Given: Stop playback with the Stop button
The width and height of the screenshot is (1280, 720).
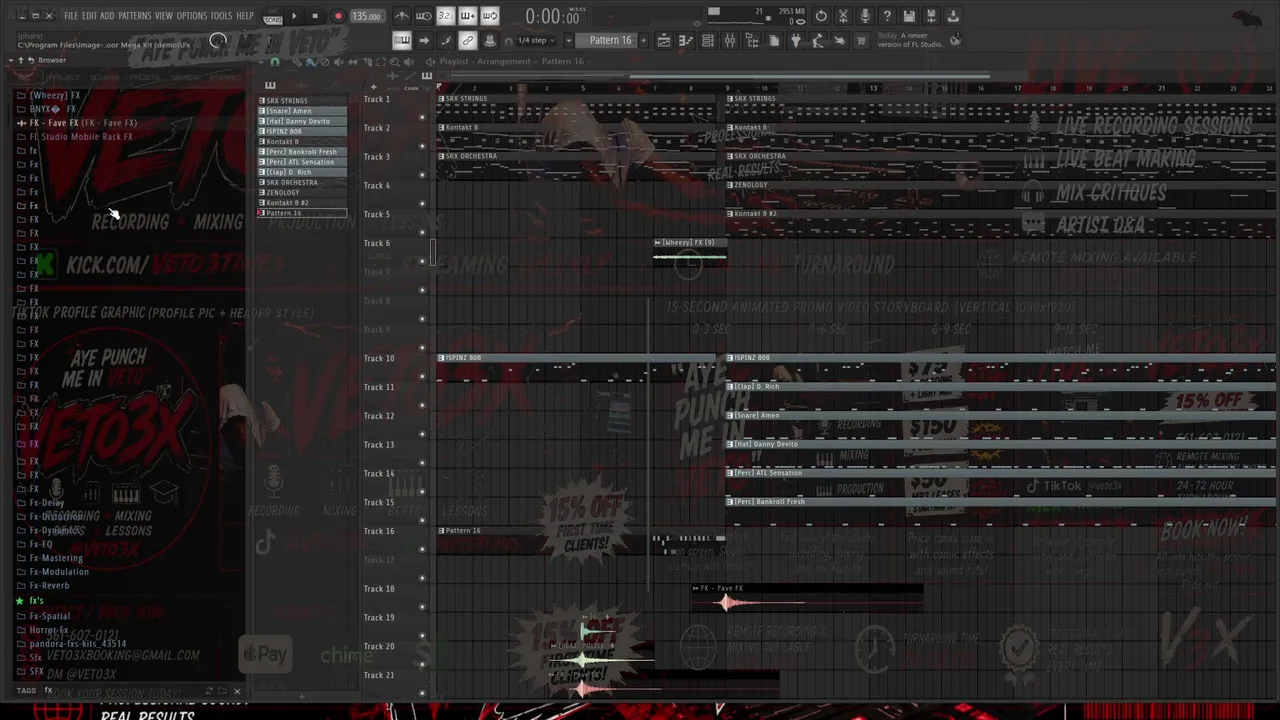Looking at the screenshot, I should 315,16.
